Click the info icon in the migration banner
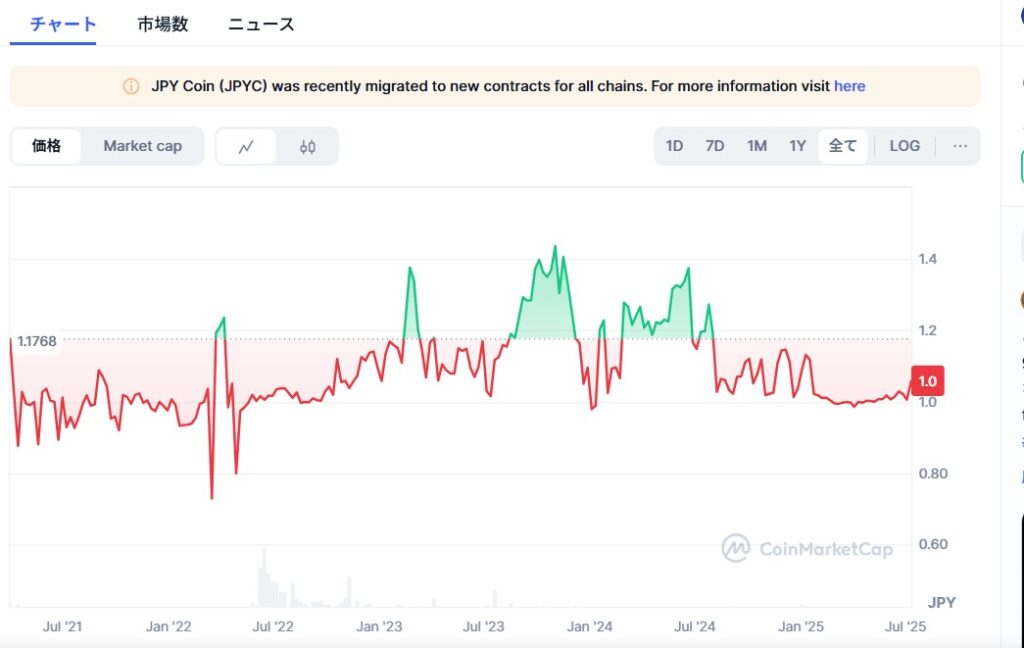 click(130, 87)
